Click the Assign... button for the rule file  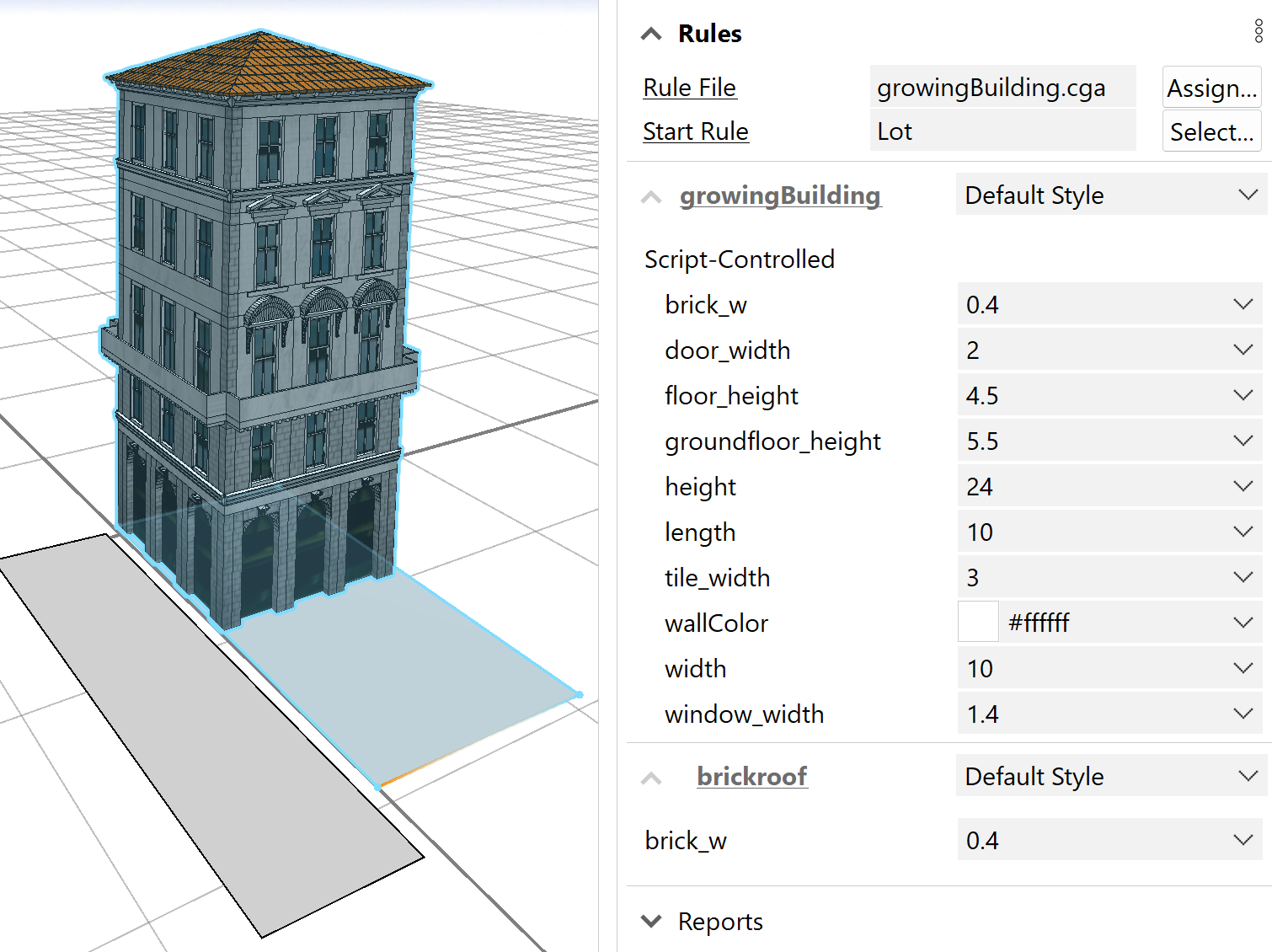point(1211,87)
